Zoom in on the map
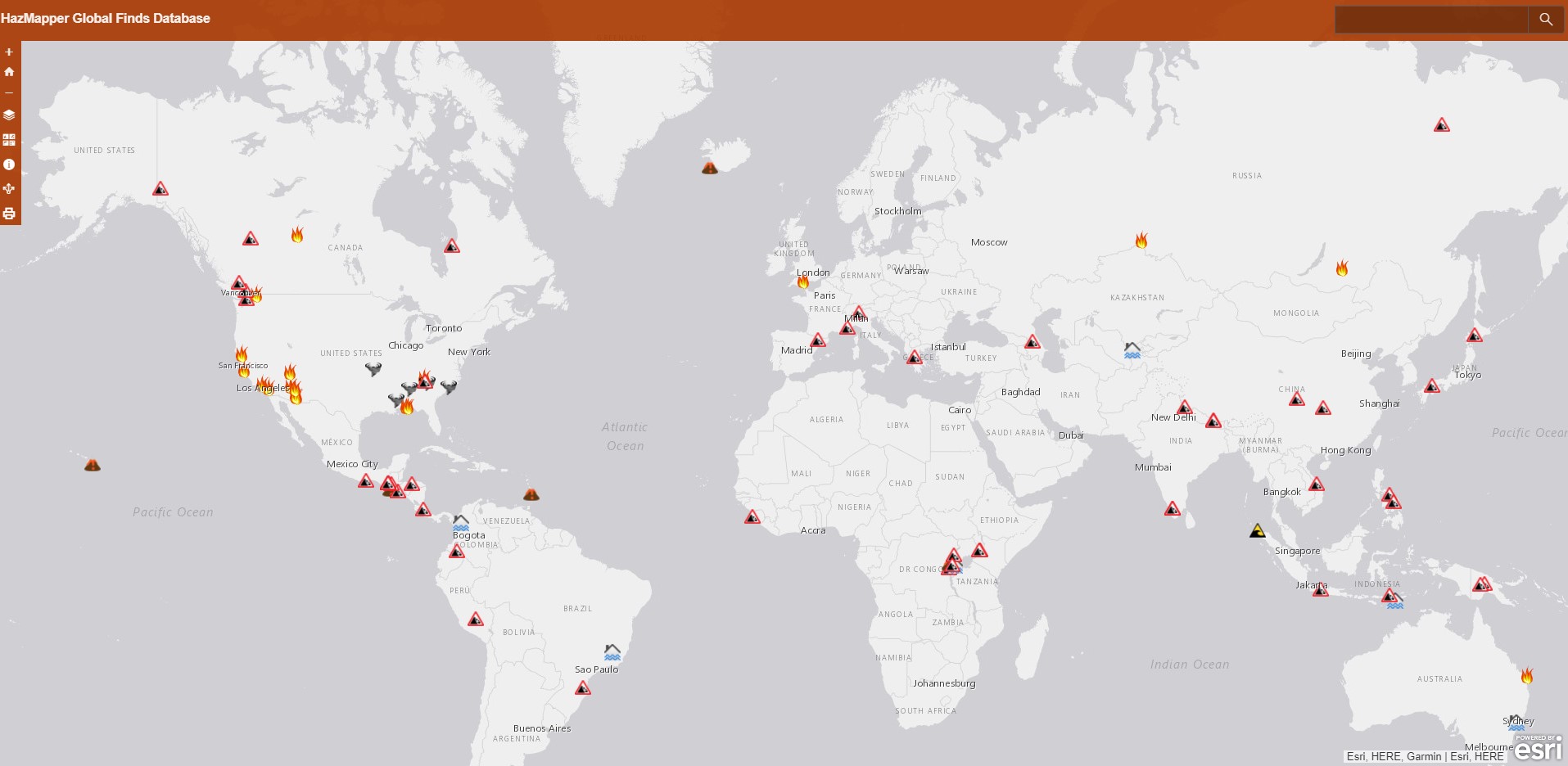 (9, 52)
